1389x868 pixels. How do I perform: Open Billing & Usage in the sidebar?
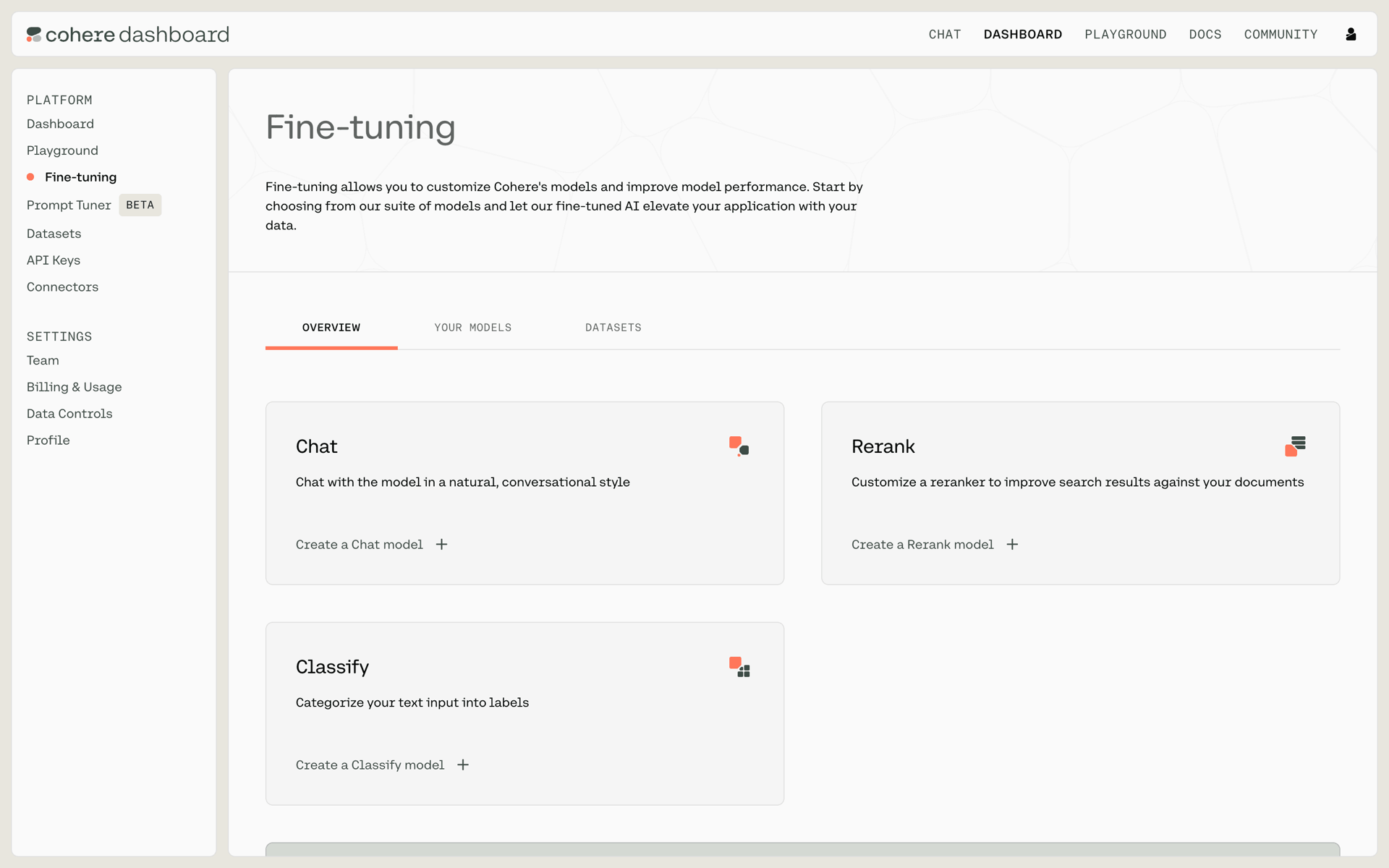point(74,387)
